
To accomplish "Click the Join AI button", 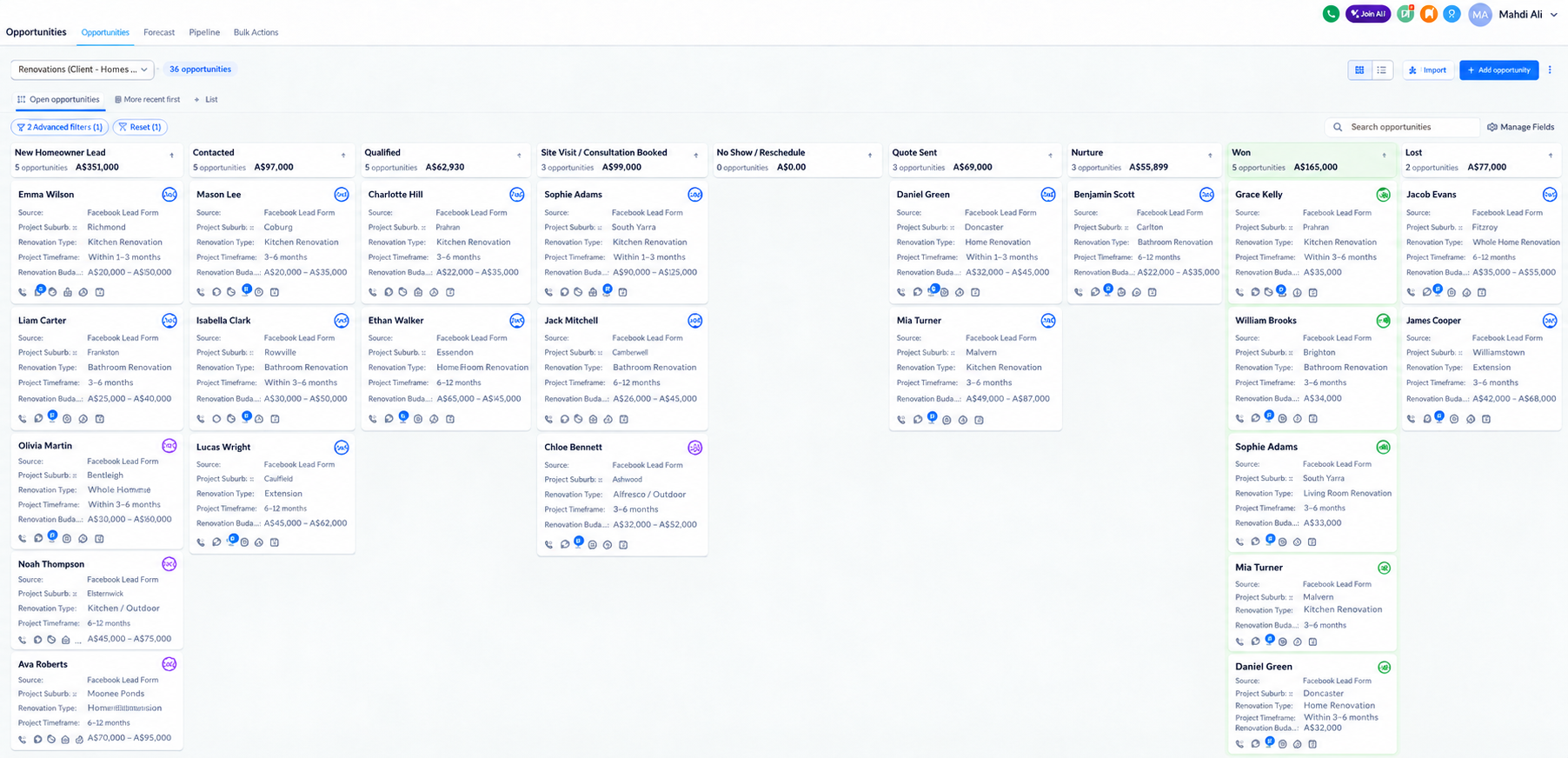I will point(1368,14).
